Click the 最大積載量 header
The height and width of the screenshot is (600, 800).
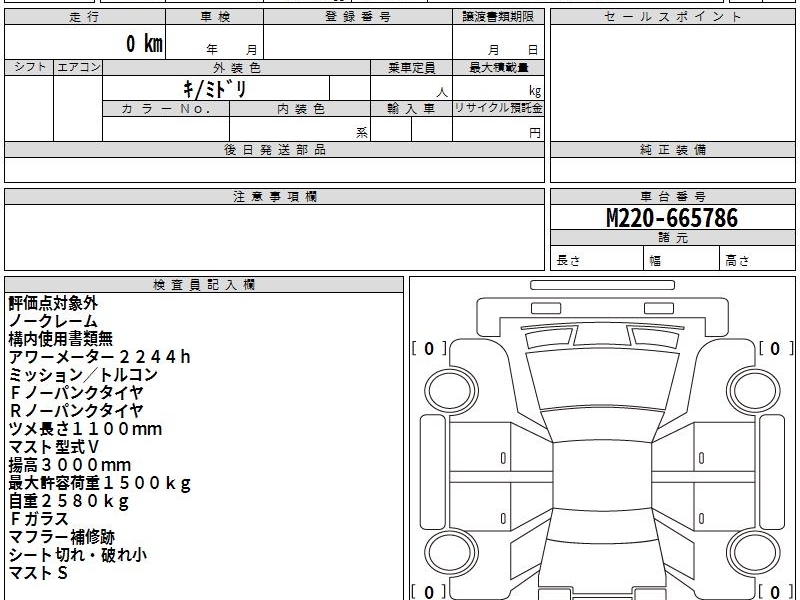(498, 67)
